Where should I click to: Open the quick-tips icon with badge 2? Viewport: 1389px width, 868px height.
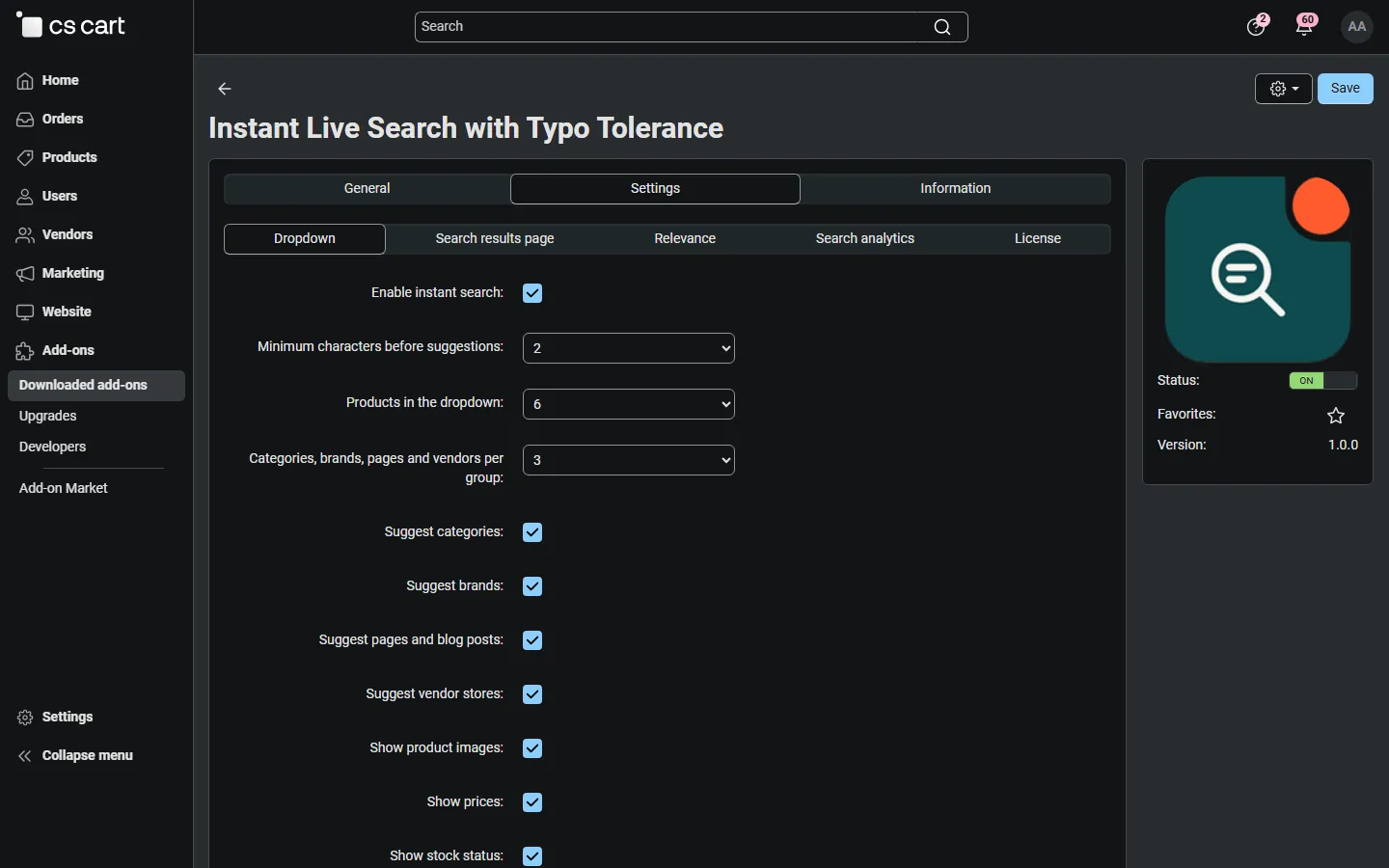1258,25
